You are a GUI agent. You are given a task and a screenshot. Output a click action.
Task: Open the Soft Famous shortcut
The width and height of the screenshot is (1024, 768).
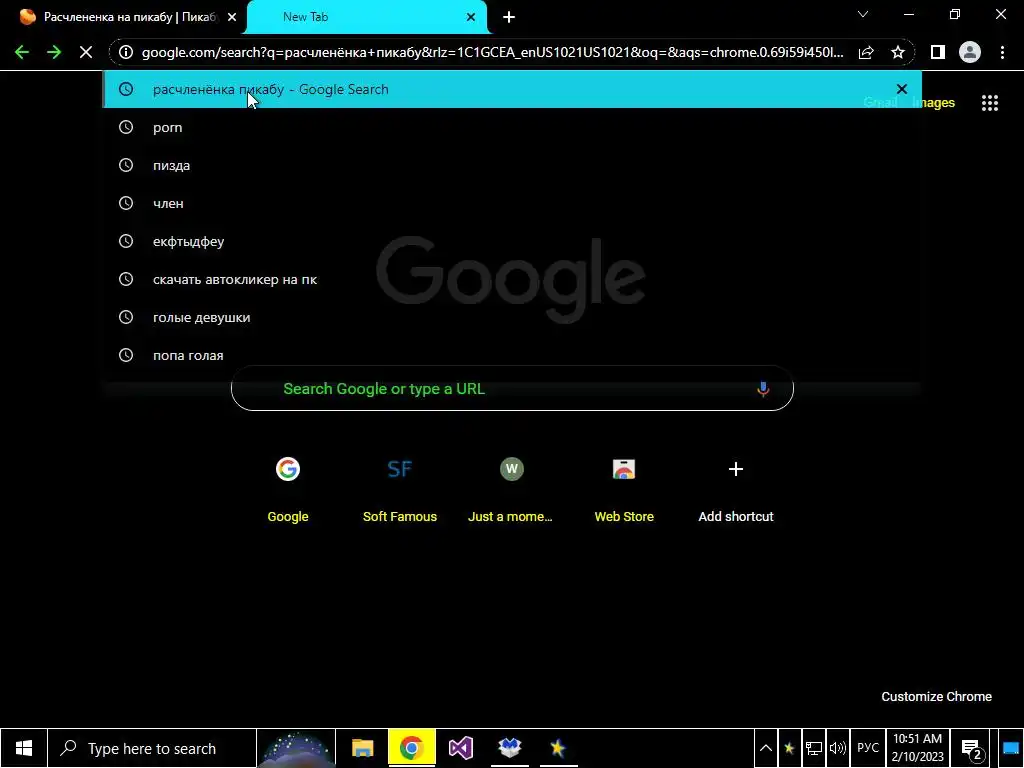pyautogui.click(x=400, y=488)
